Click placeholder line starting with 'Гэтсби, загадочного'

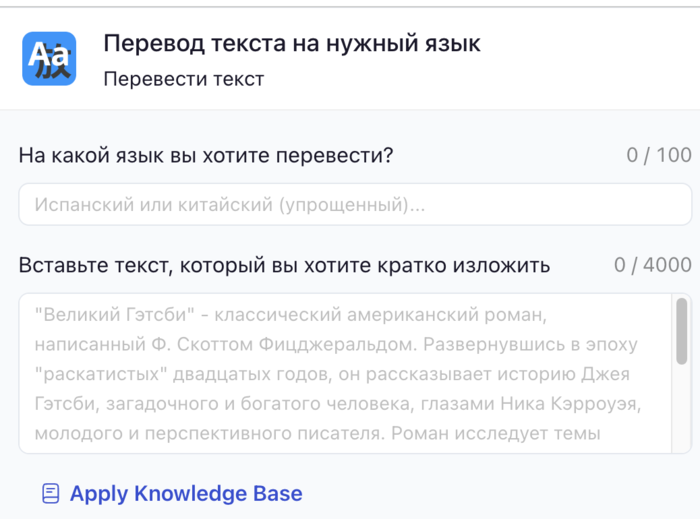(337, 404)
